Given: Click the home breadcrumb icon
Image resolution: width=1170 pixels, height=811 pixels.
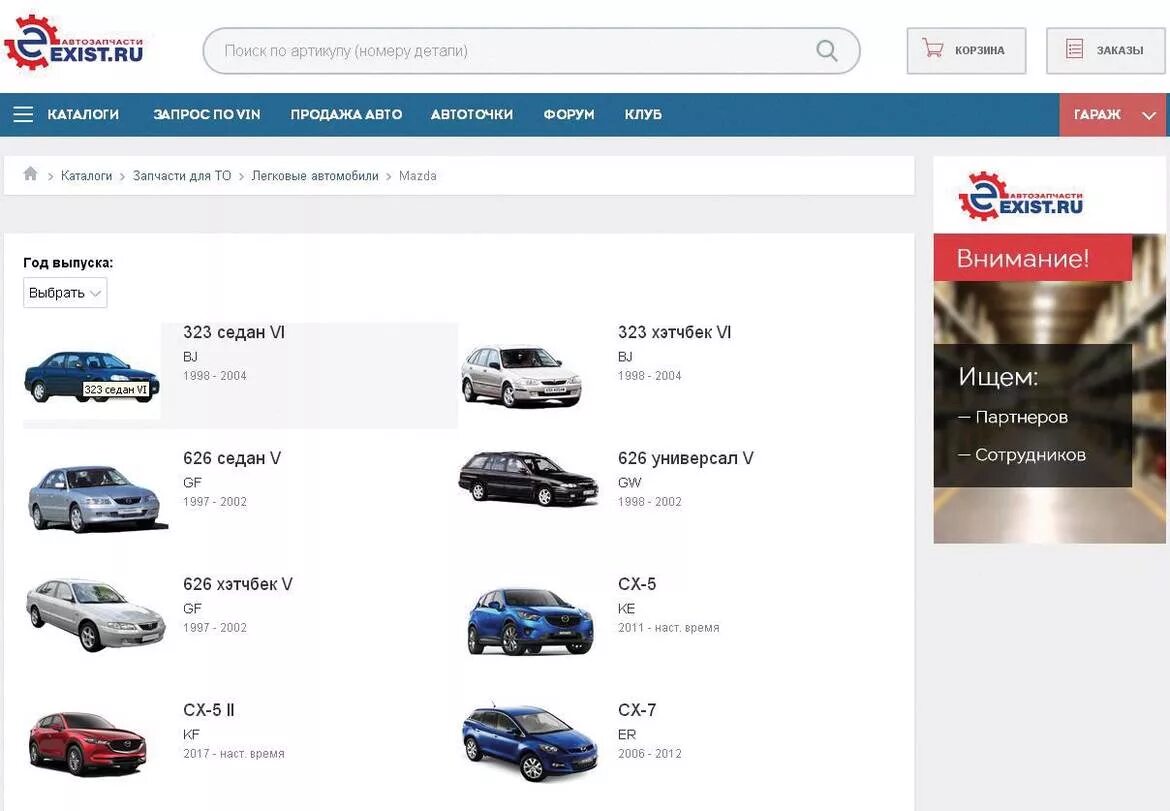Looking at the screenshot, I should (30, 174).
